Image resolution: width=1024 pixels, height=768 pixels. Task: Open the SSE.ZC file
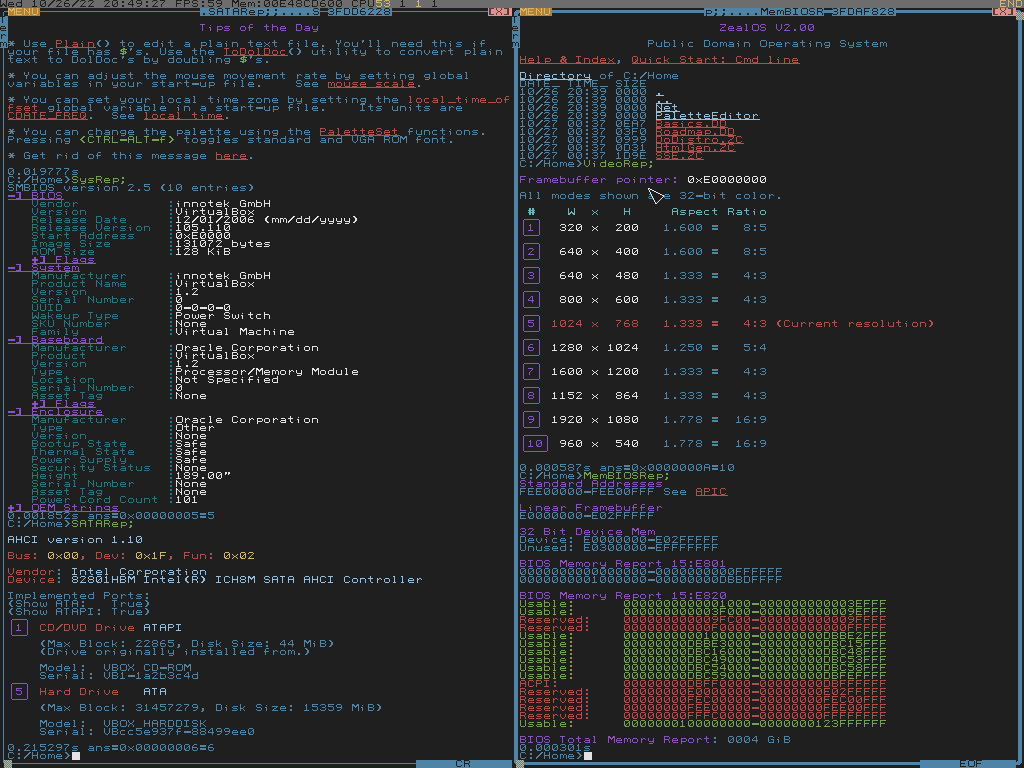point(679,155)
